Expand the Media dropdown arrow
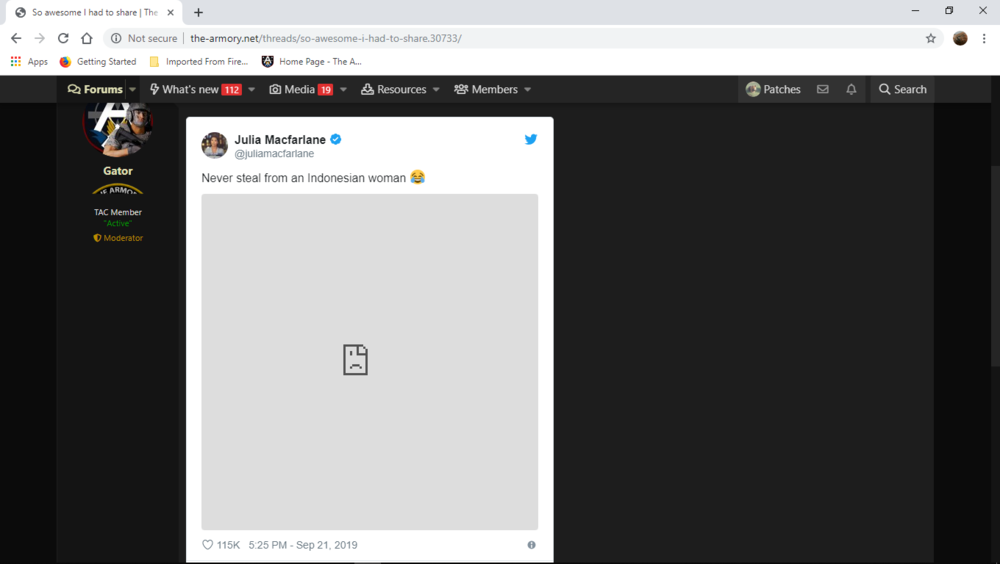 point(344,90)
